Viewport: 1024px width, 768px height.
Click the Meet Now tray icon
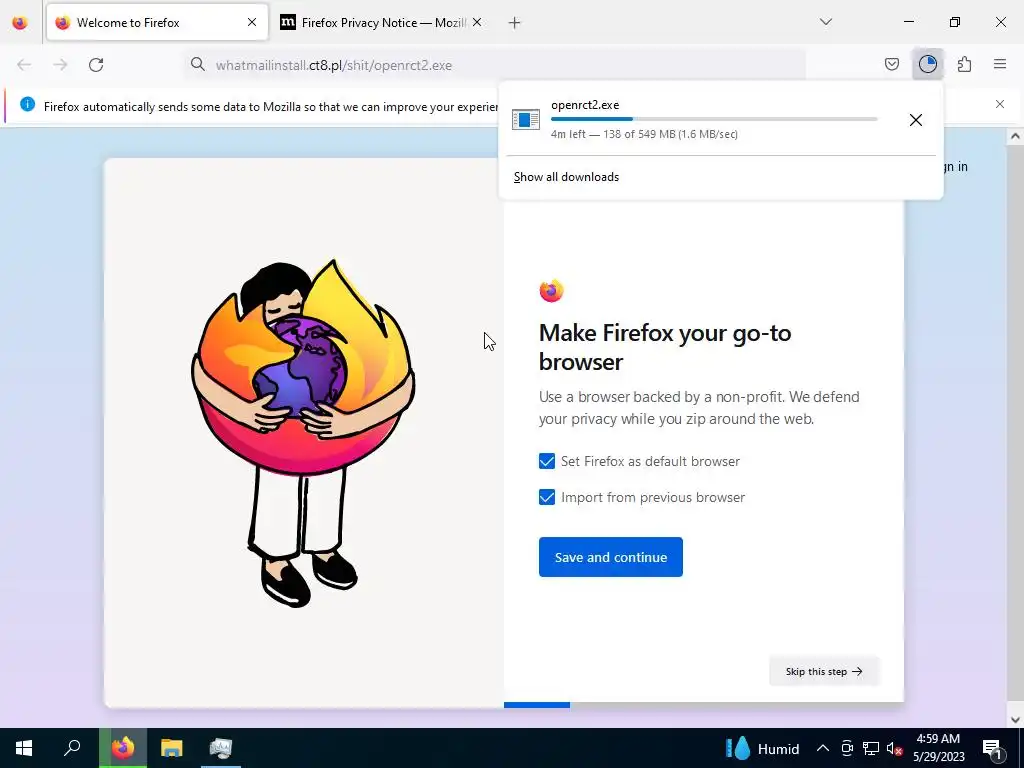(x=847, y=748)
